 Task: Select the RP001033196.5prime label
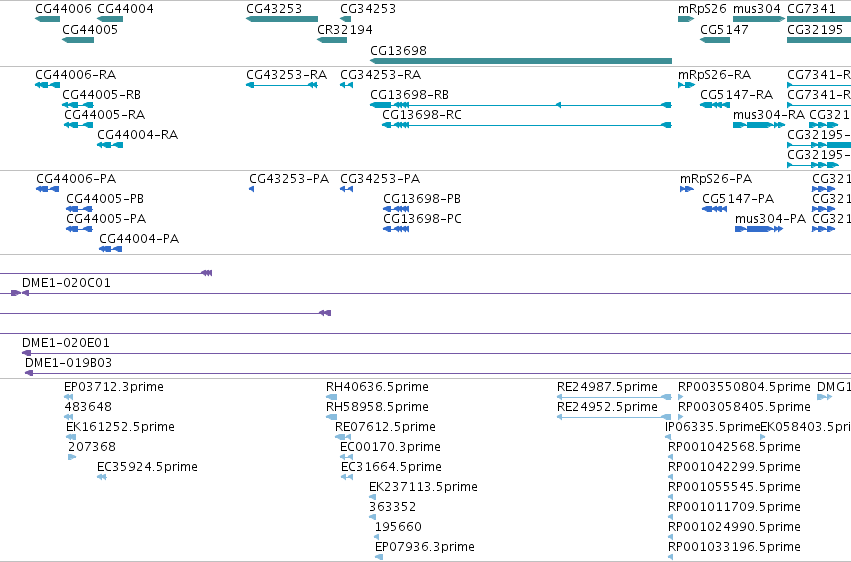point(735,547)
